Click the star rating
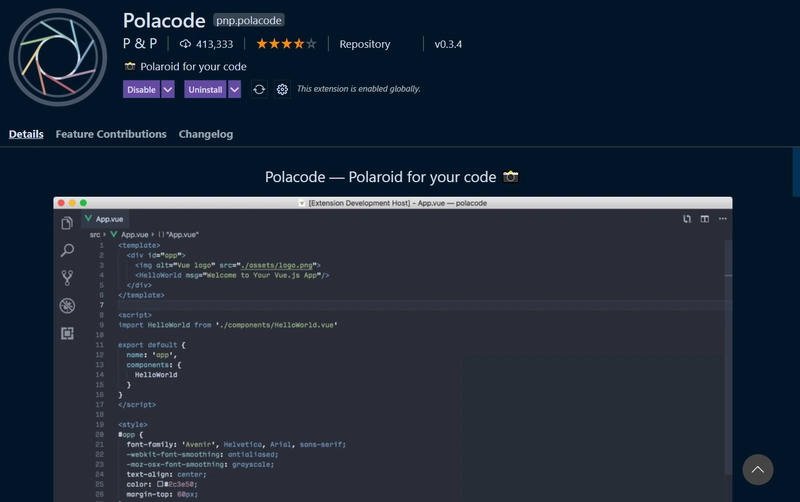 point(286,44)
